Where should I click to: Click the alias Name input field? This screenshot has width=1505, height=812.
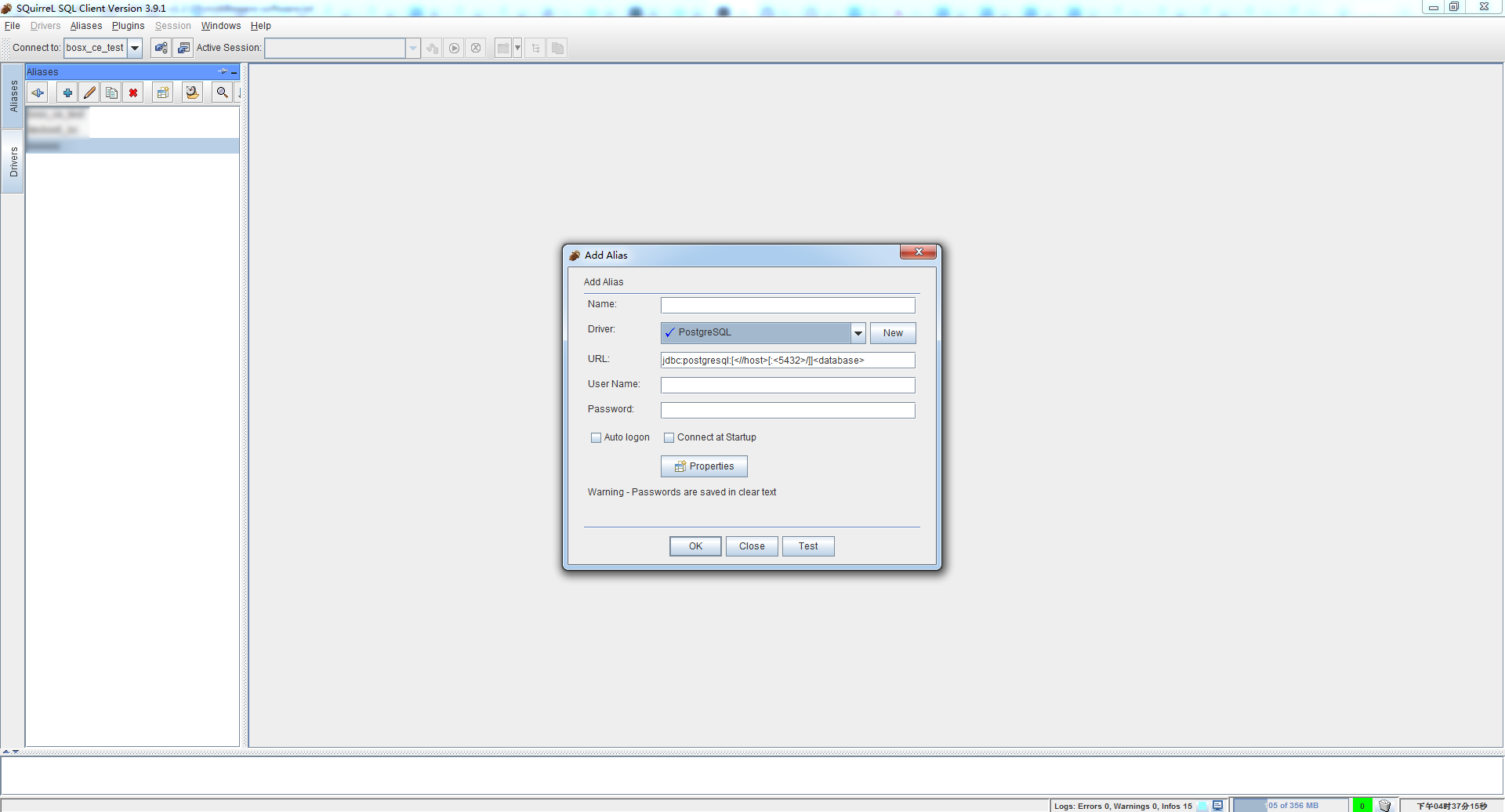pos(787,306)
